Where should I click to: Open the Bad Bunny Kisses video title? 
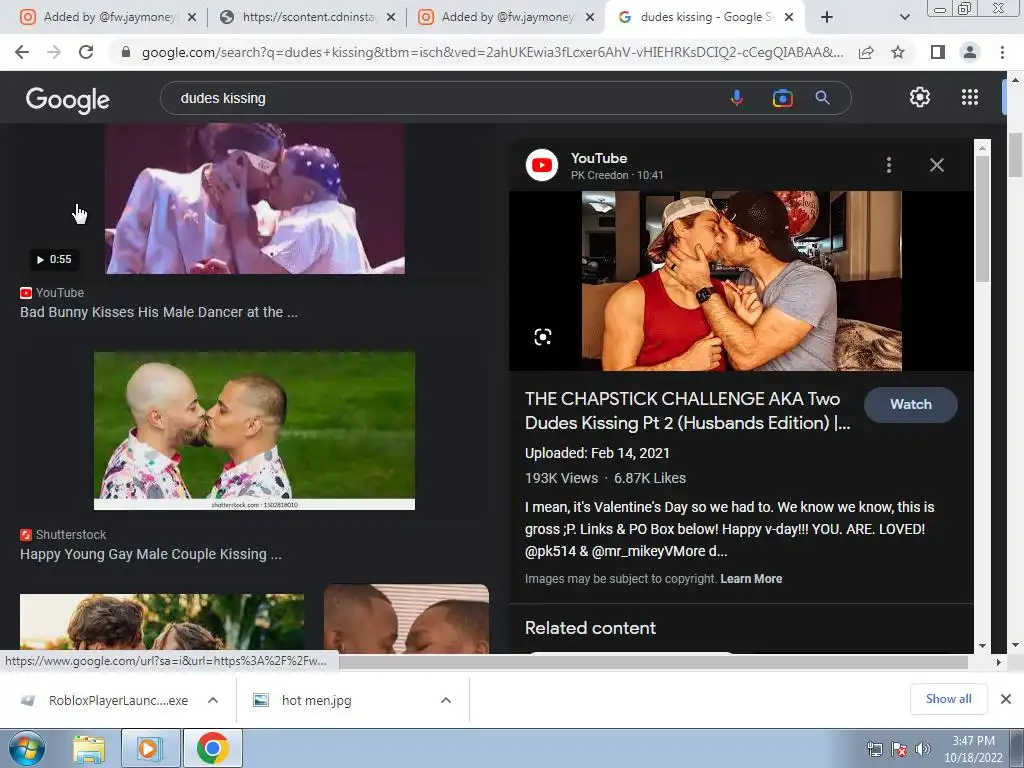click(159, 312)
